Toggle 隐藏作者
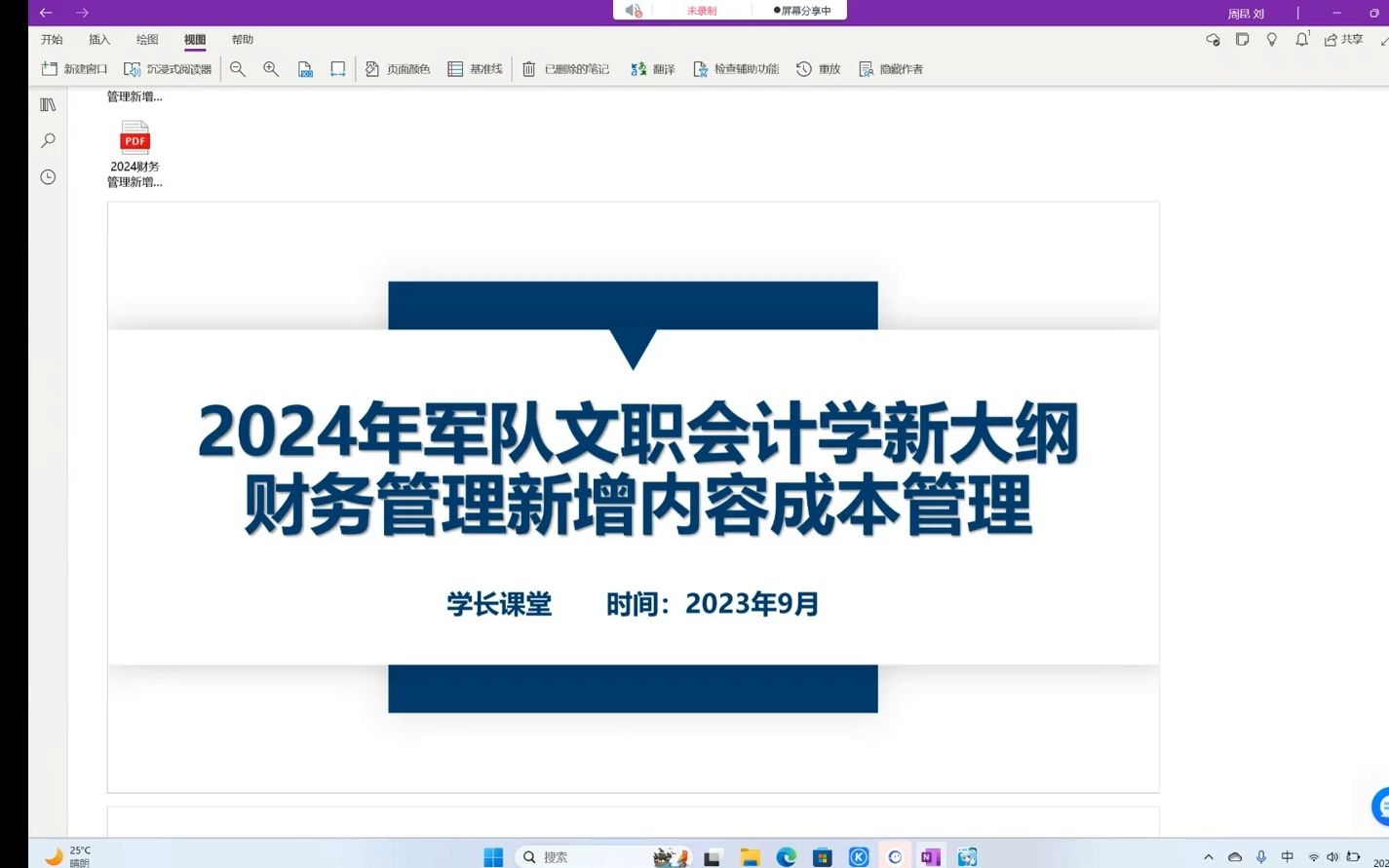Screen dimensions: 1389x868 (891, 69)
